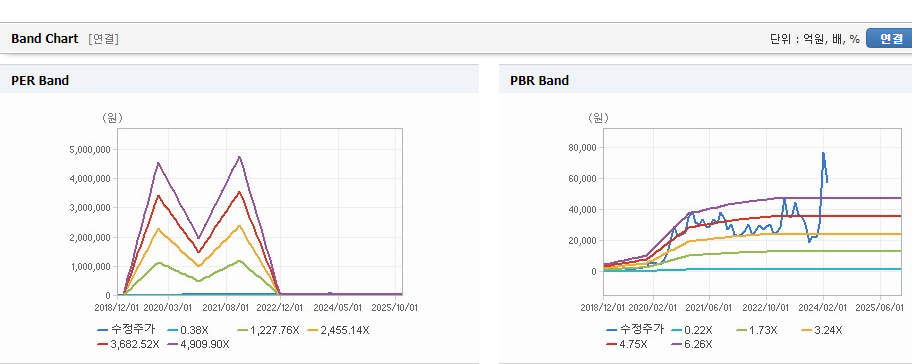912x364 pixels.
Task: Toggle 수정주가 legend in PBR Band
Action: click(x=635, y=330)
